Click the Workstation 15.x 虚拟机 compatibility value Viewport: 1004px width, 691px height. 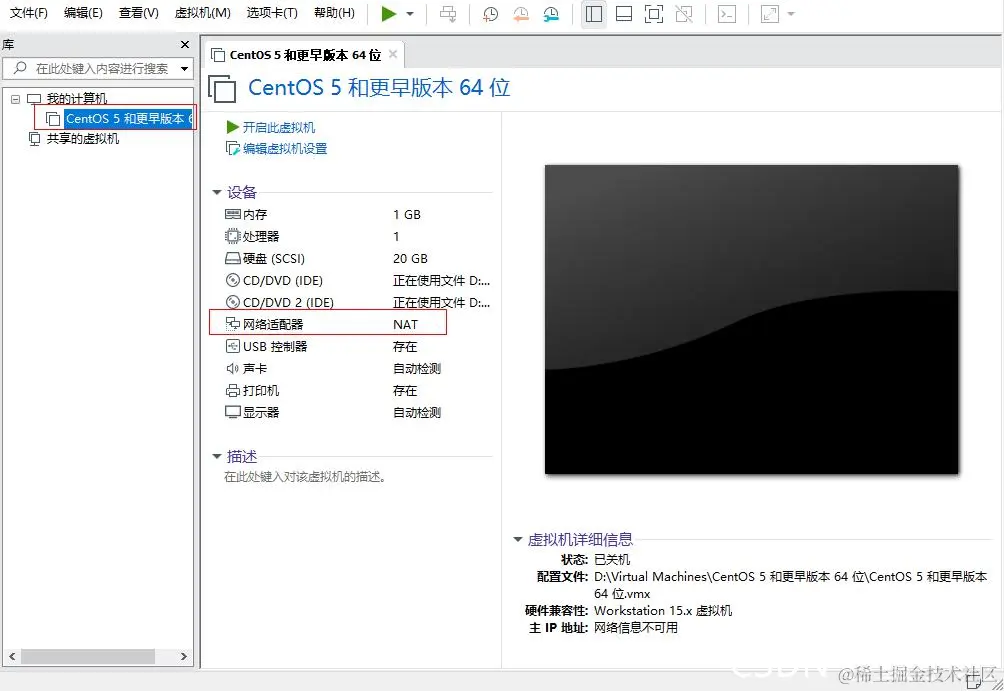coord(663,610)
